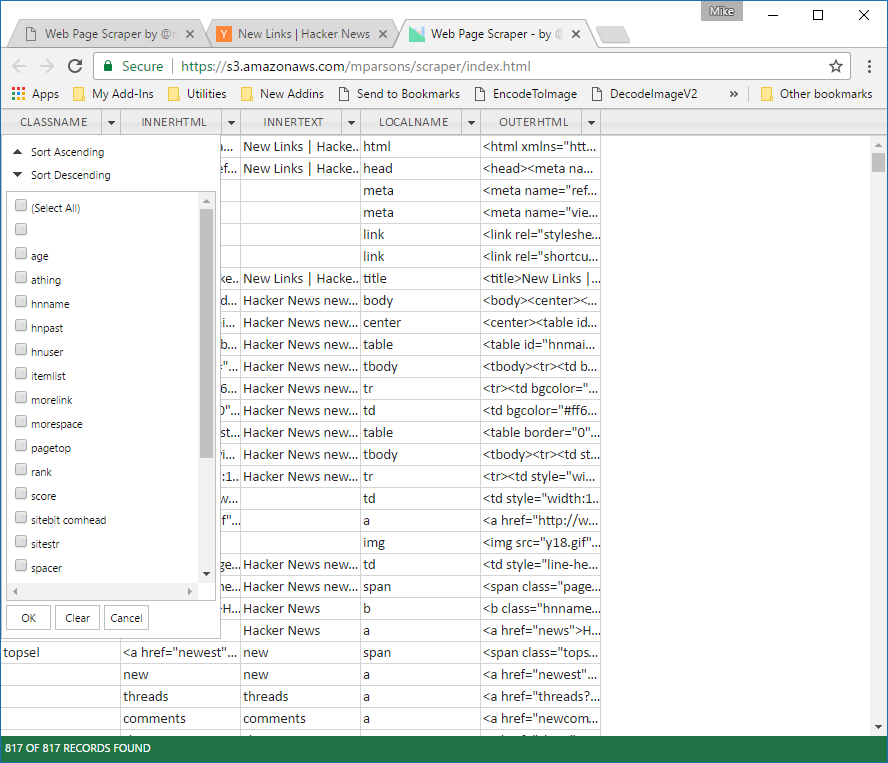Close the Hacker News tab
888x763 pixels.
pos(383,34)
